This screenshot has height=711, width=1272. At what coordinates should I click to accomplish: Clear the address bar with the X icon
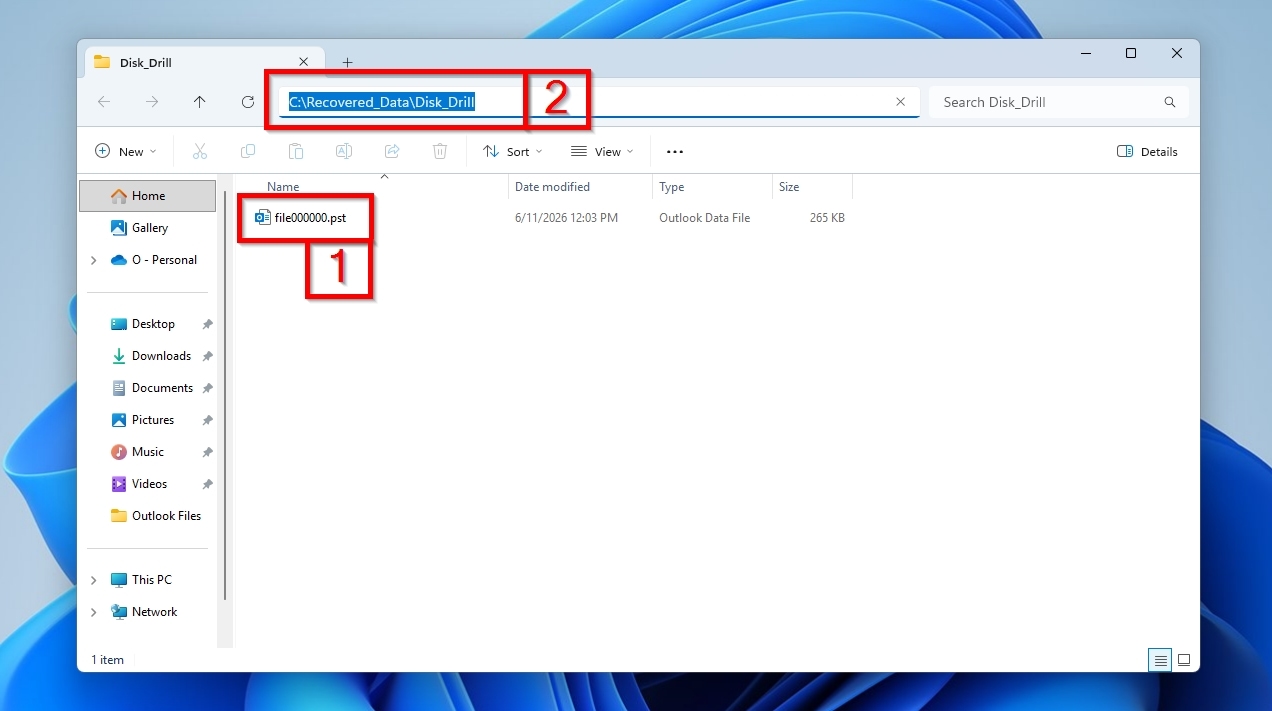[900, 102]
